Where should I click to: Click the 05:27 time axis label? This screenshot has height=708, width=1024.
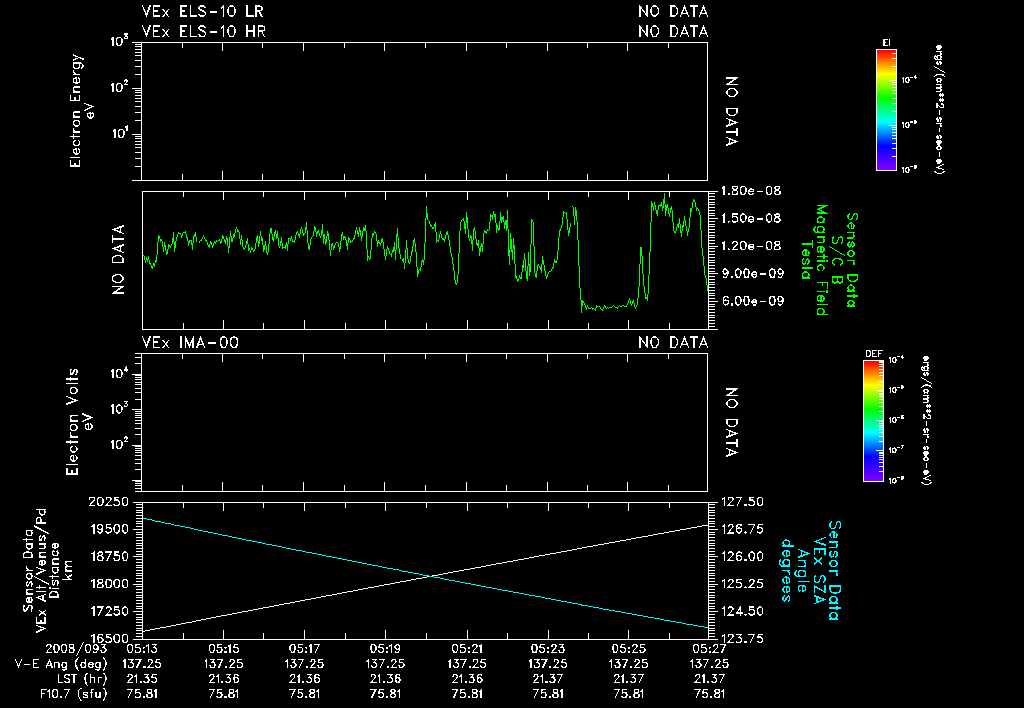(x=709, y=649)
